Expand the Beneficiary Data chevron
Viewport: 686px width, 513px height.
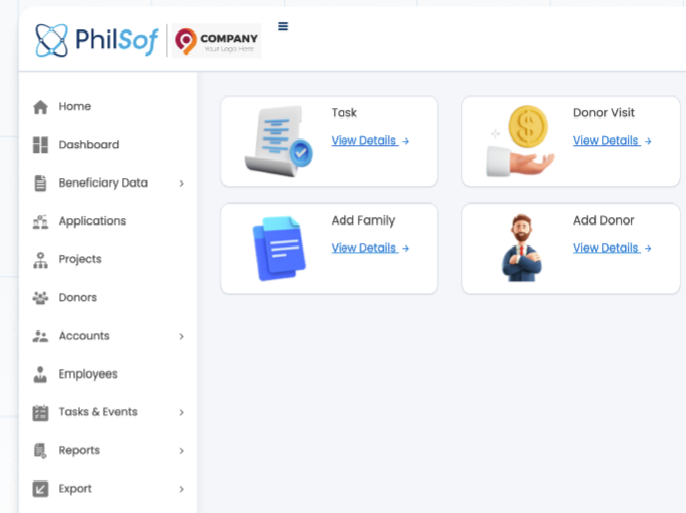point(181,184)
